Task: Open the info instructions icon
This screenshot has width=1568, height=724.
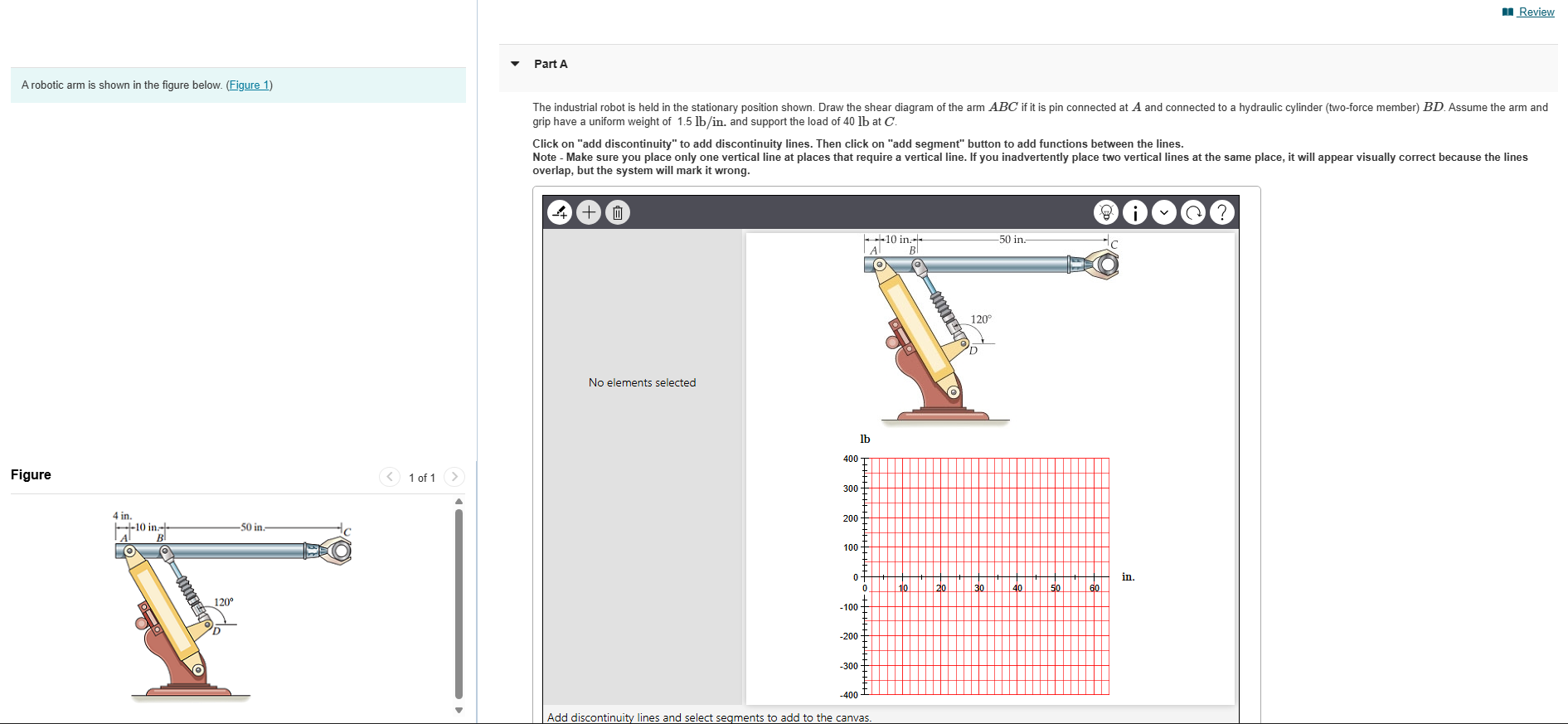Action: pyautogui.click(x=1135, y=213)
